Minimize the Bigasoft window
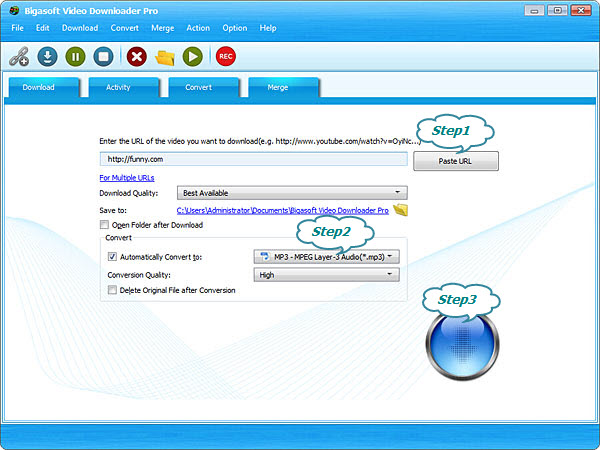Screen dimensions: 600x450 pos(534,10)
